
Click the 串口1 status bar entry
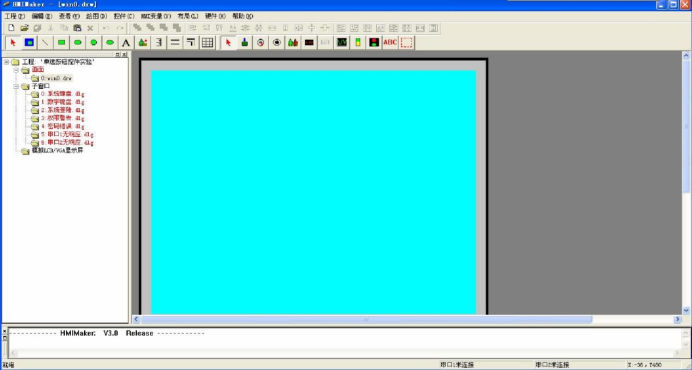point(457,365)
